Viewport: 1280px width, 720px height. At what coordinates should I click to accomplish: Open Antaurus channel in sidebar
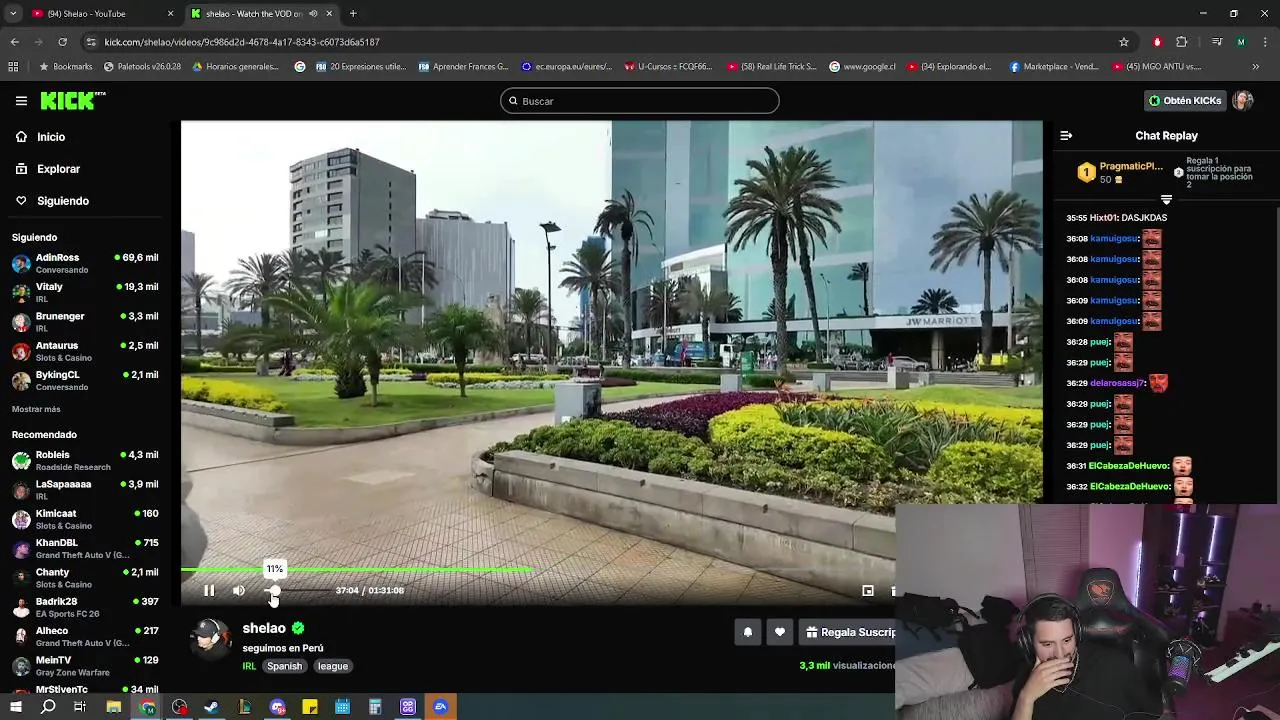(x=85, y=351)
